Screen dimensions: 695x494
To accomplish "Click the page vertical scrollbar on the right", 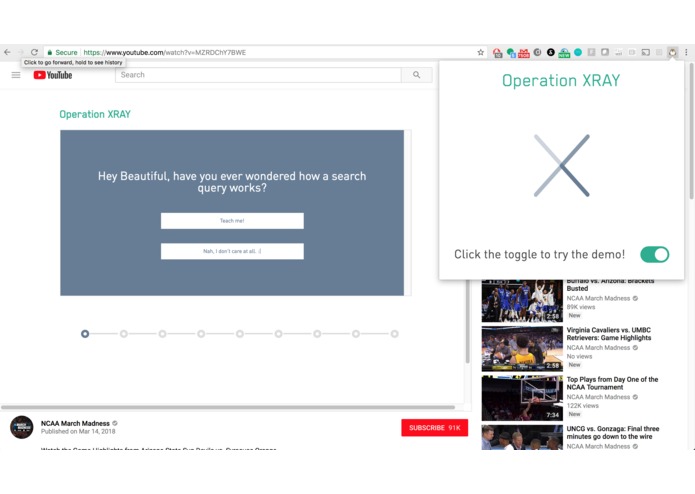I will 691,131.
